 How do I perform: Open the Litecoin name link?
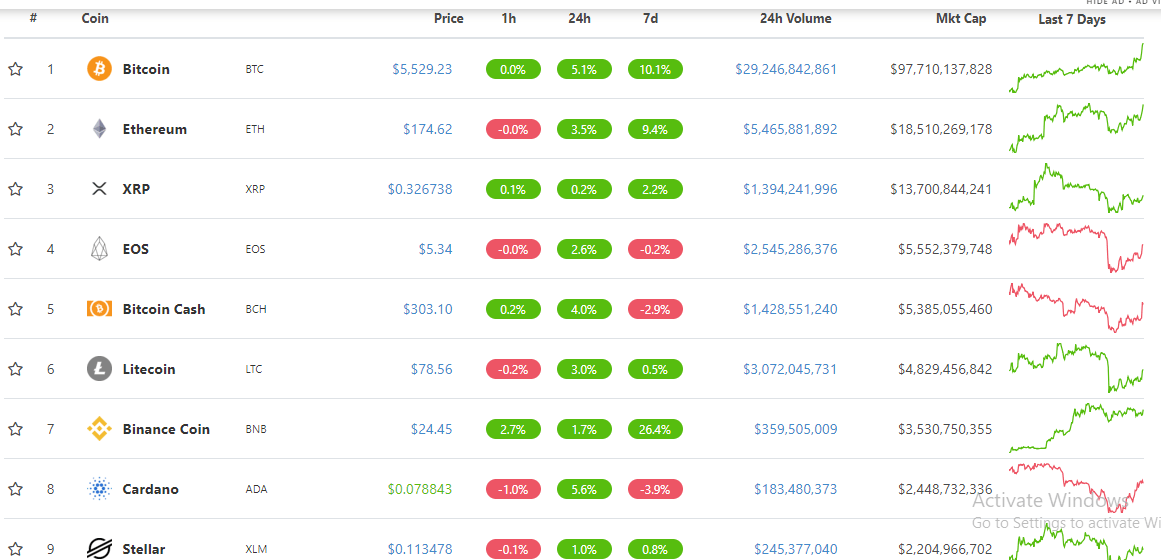[149, 369]
